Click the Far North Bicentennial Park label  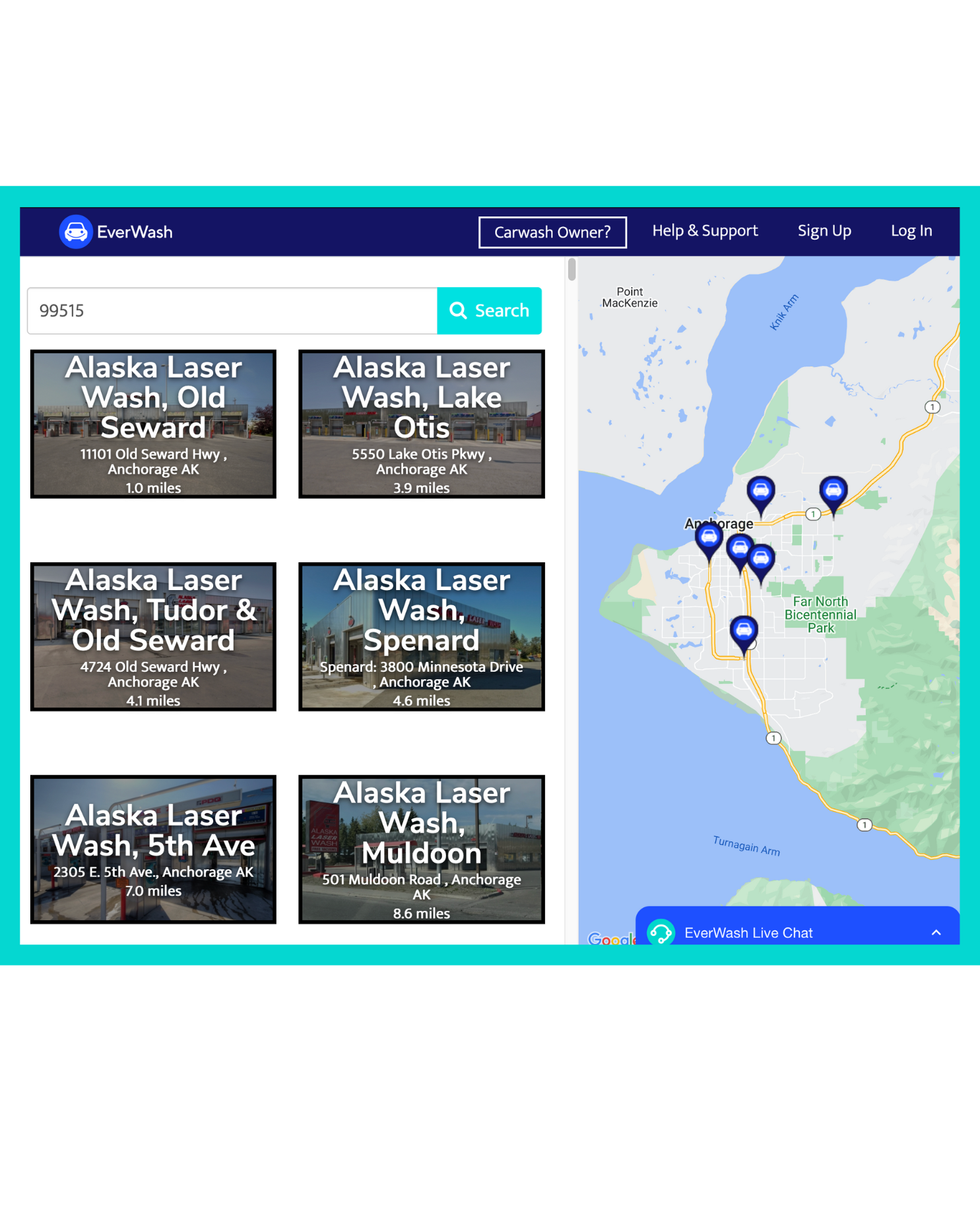820,614
